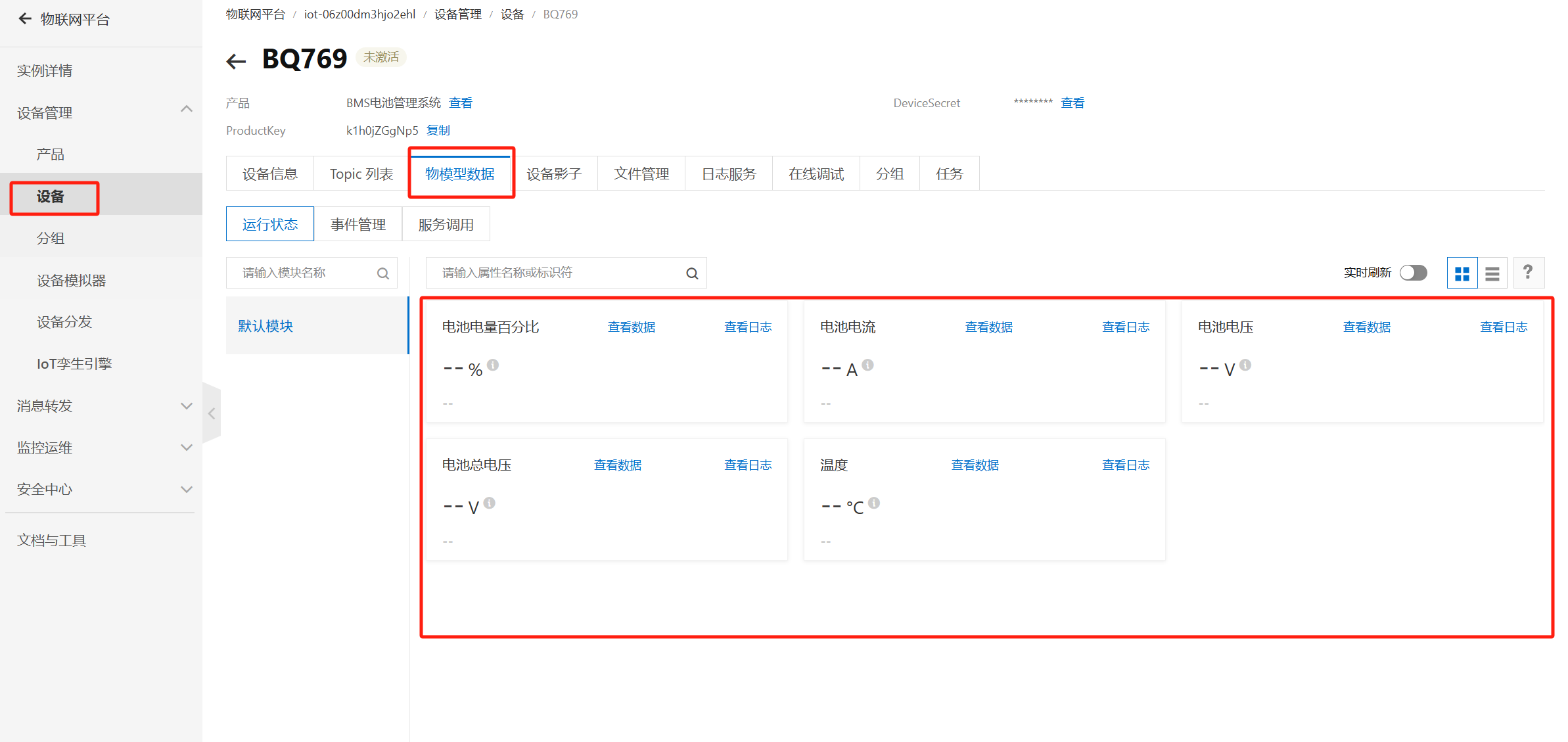The width and height of the screenshot is (1568, 742).
Task: Collapse sidebar with the left-edge handle
Action: 212,413
